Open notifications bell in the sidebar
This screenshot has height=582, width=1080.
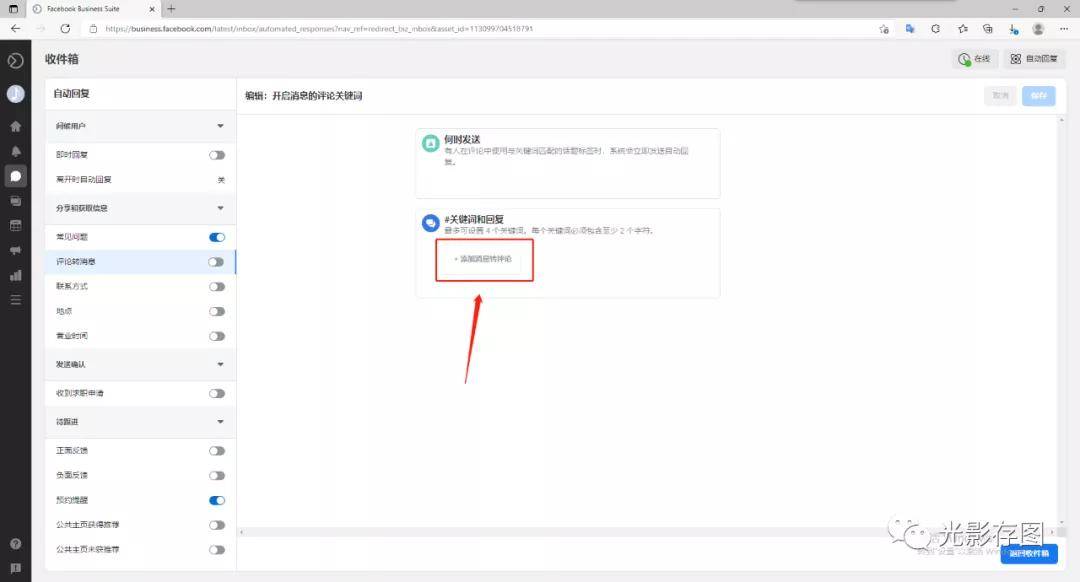click(15, 151)
